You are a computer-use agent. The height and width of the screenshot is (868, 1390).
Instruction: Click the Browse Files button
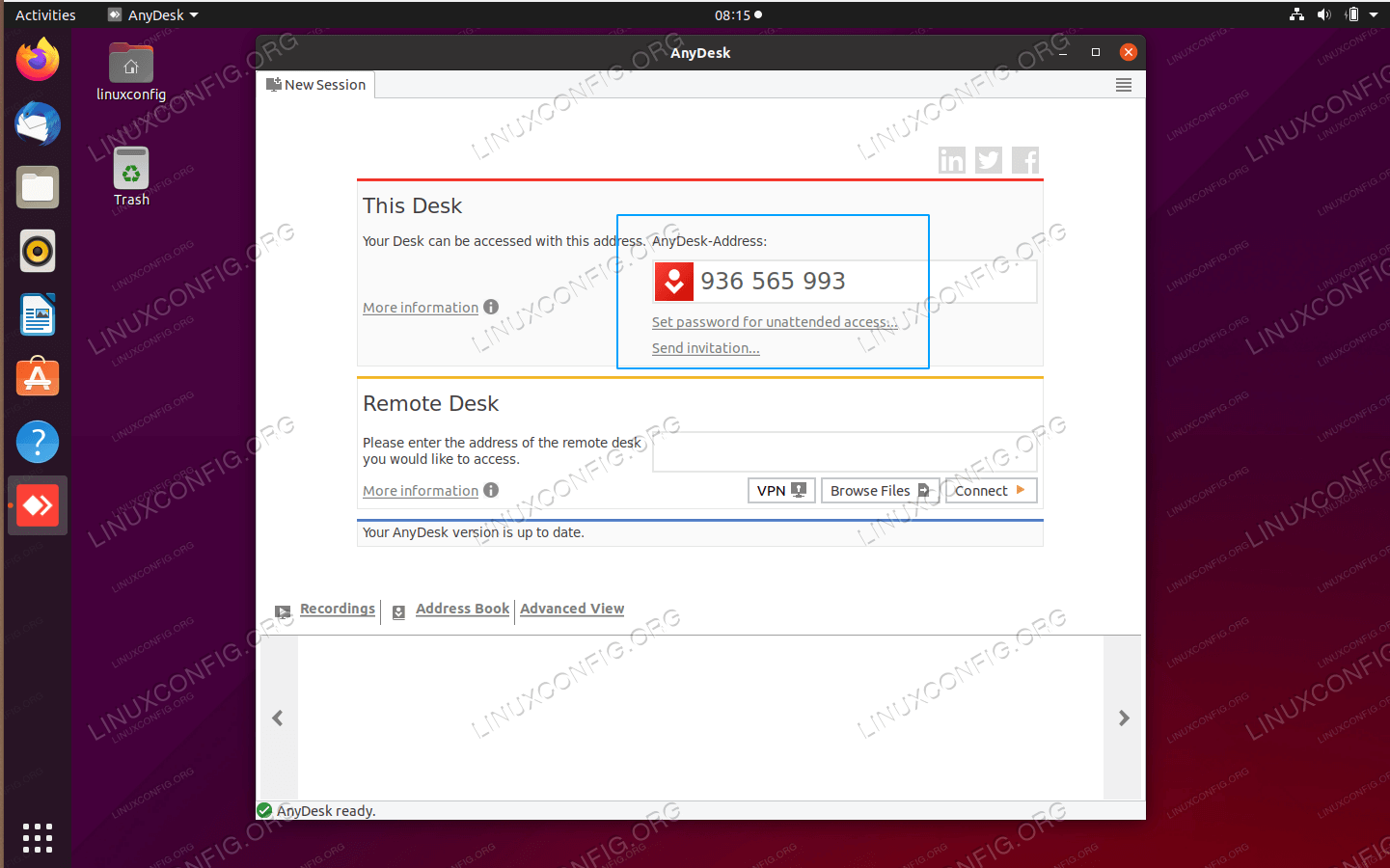(x=880, y=490)
